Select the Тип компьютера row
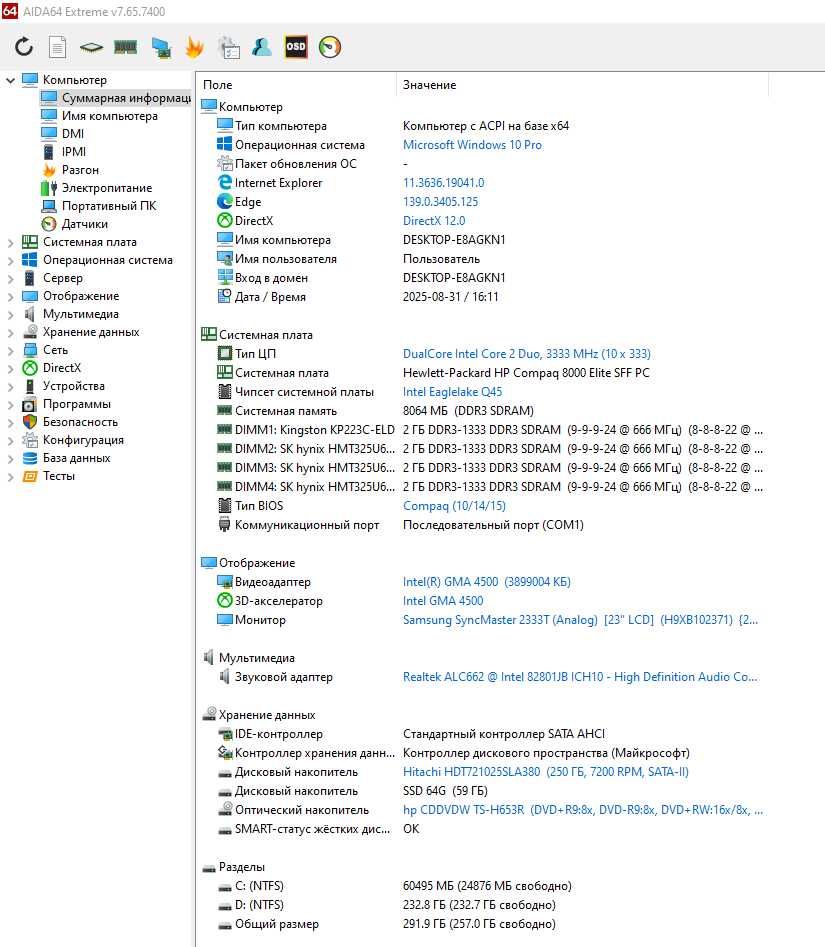Viewport: 825px width, 947px height. (x=482, y=126)
